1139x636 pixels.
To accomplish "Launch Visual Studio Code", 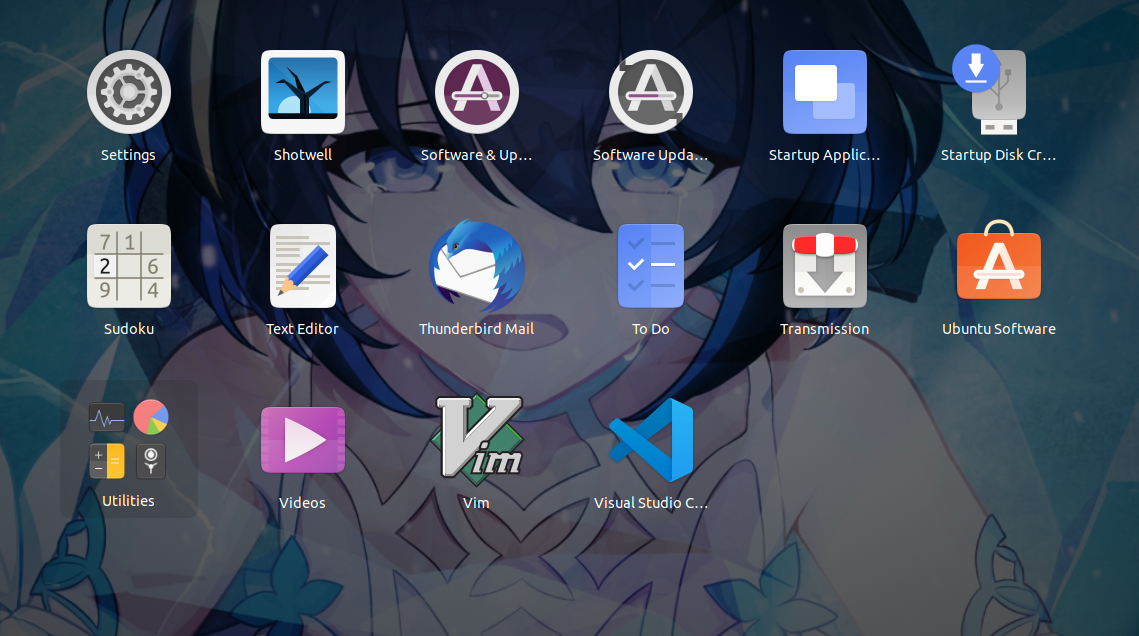I will [650, 439].
